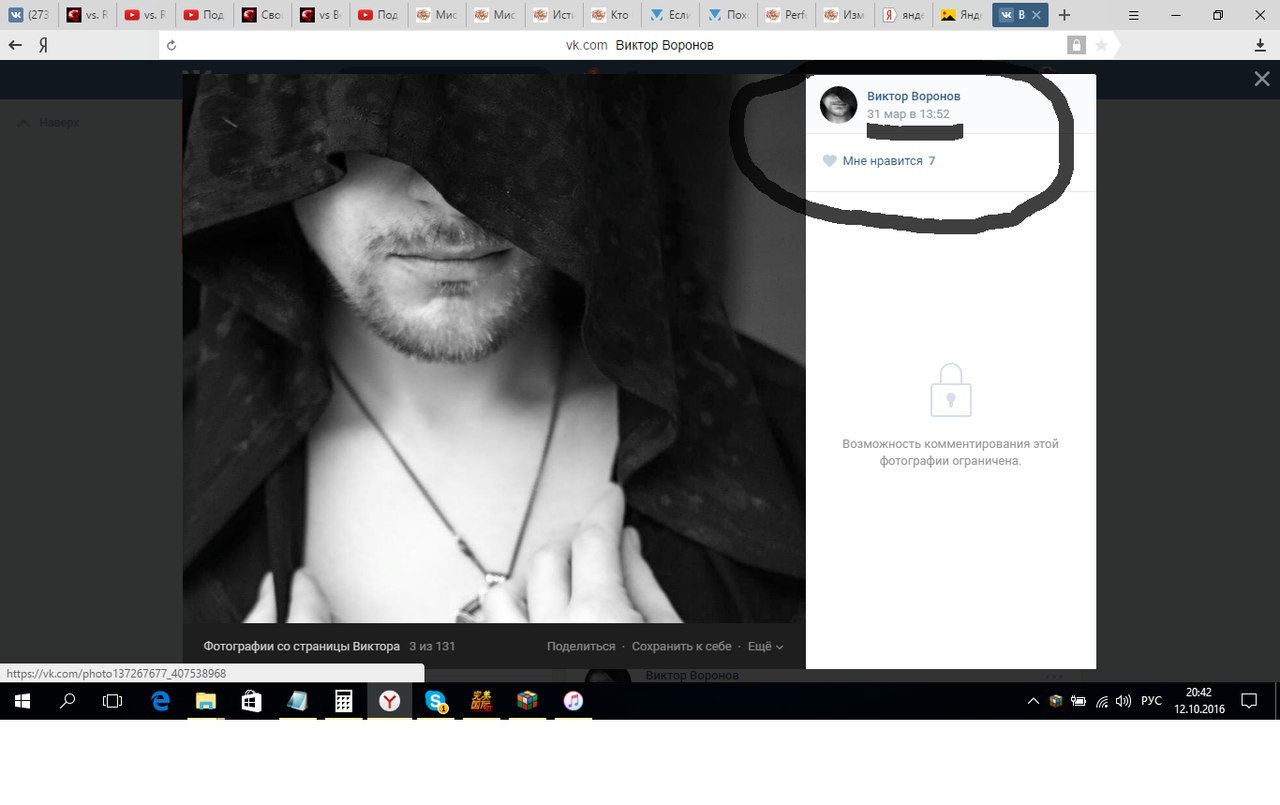This screenshot has height=805, width=1280.
Task: Click the Yandex Я home button
Action: (44, 45)
